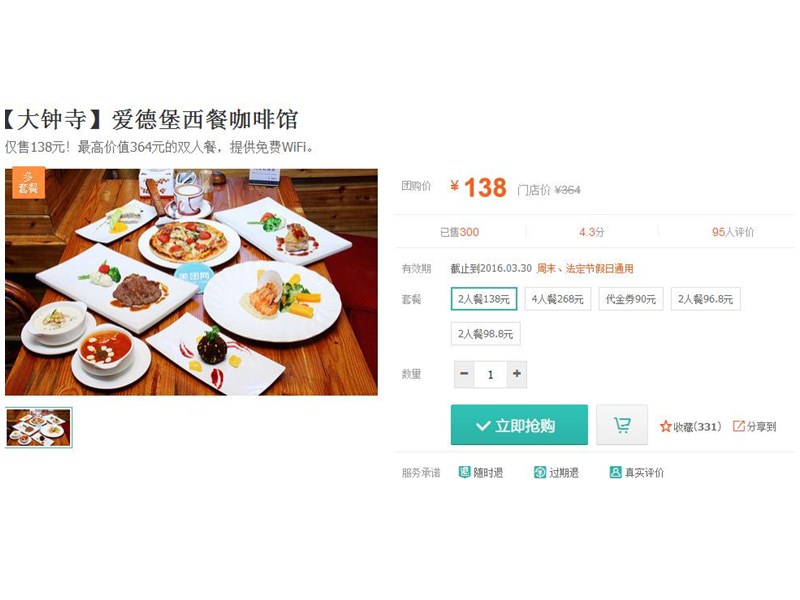The width and height of the screenshot is (800, 600).
Task: Click the quantity input field
Action: pyautogui.click(x=490, y=374)
